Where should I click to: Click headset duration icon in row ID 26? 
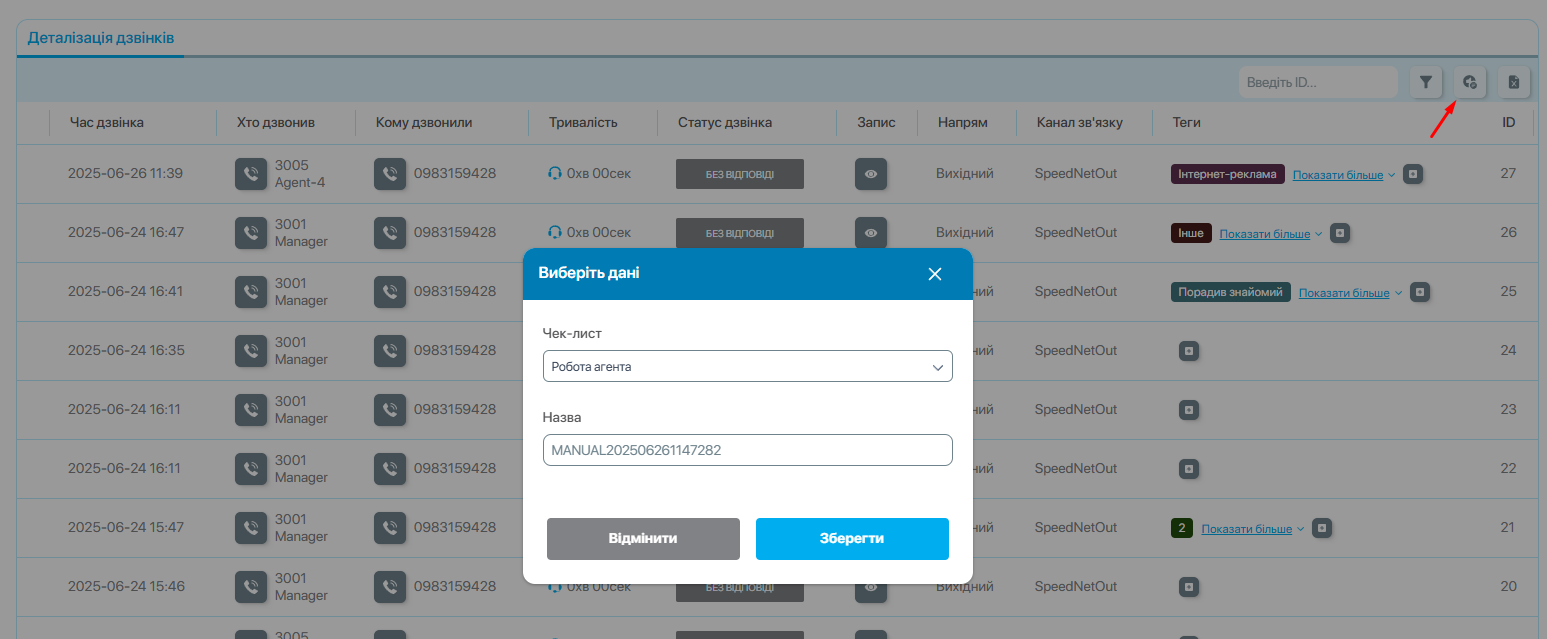tap(555, 233)
